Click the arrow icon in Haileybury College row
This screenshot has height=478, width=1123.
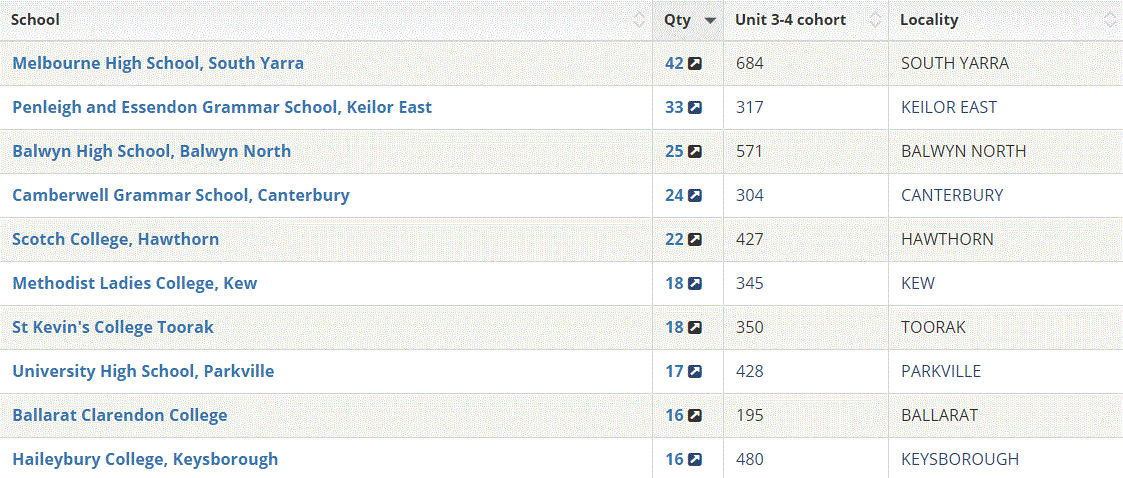pyautogui.click(x=695, y=459)
